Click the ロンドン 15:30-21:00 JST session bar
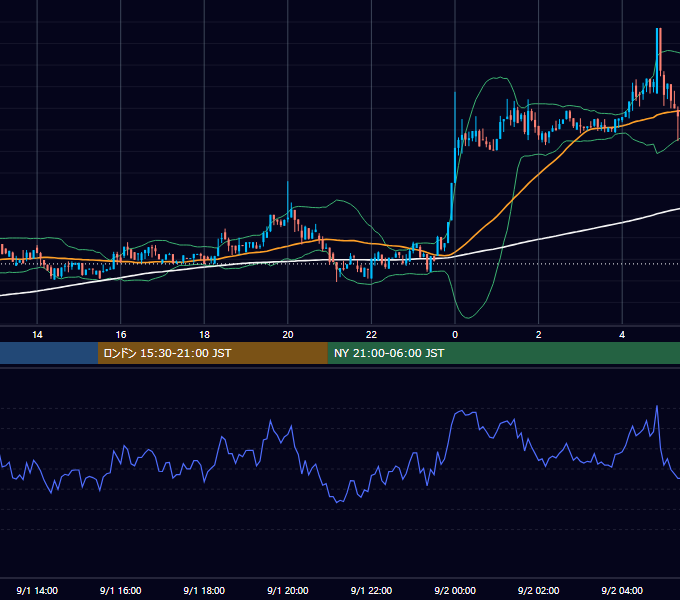The image size is (680, 600). tap(212, 353)
